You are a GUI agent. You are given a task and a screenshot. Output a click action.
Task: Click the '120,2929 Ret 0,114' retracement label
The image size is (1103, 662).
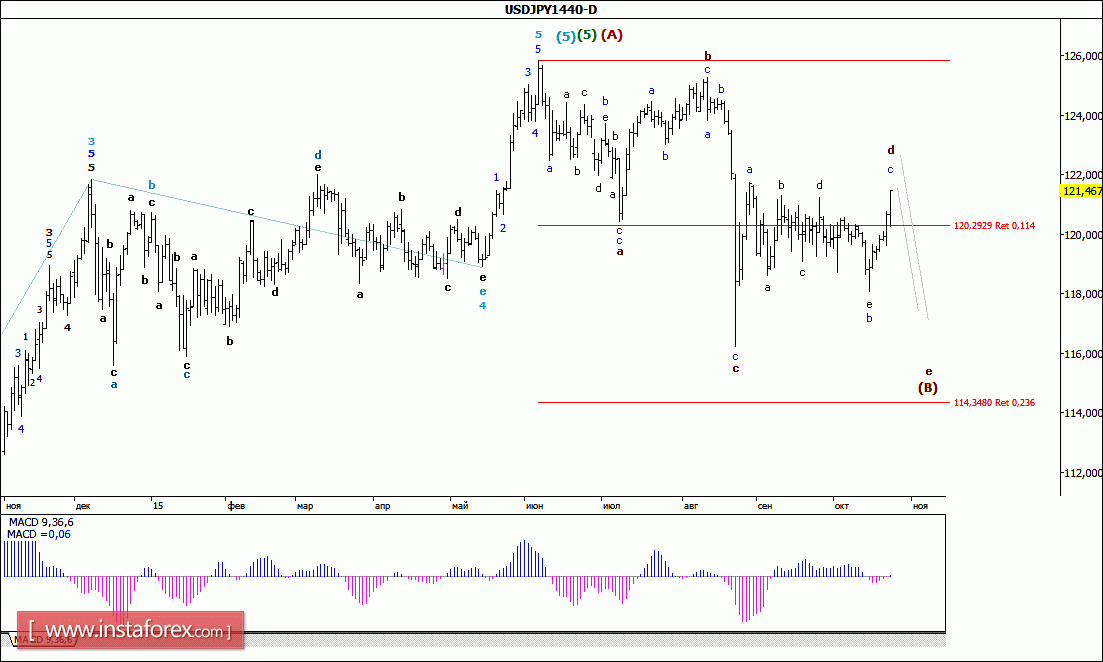click(994, 226)
